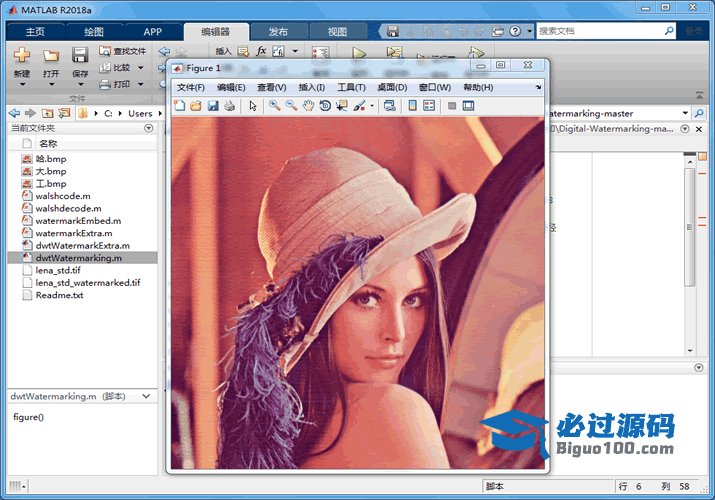
Task: Open the 桌面(D) menu in Figure 1
Action: [392, 87]
